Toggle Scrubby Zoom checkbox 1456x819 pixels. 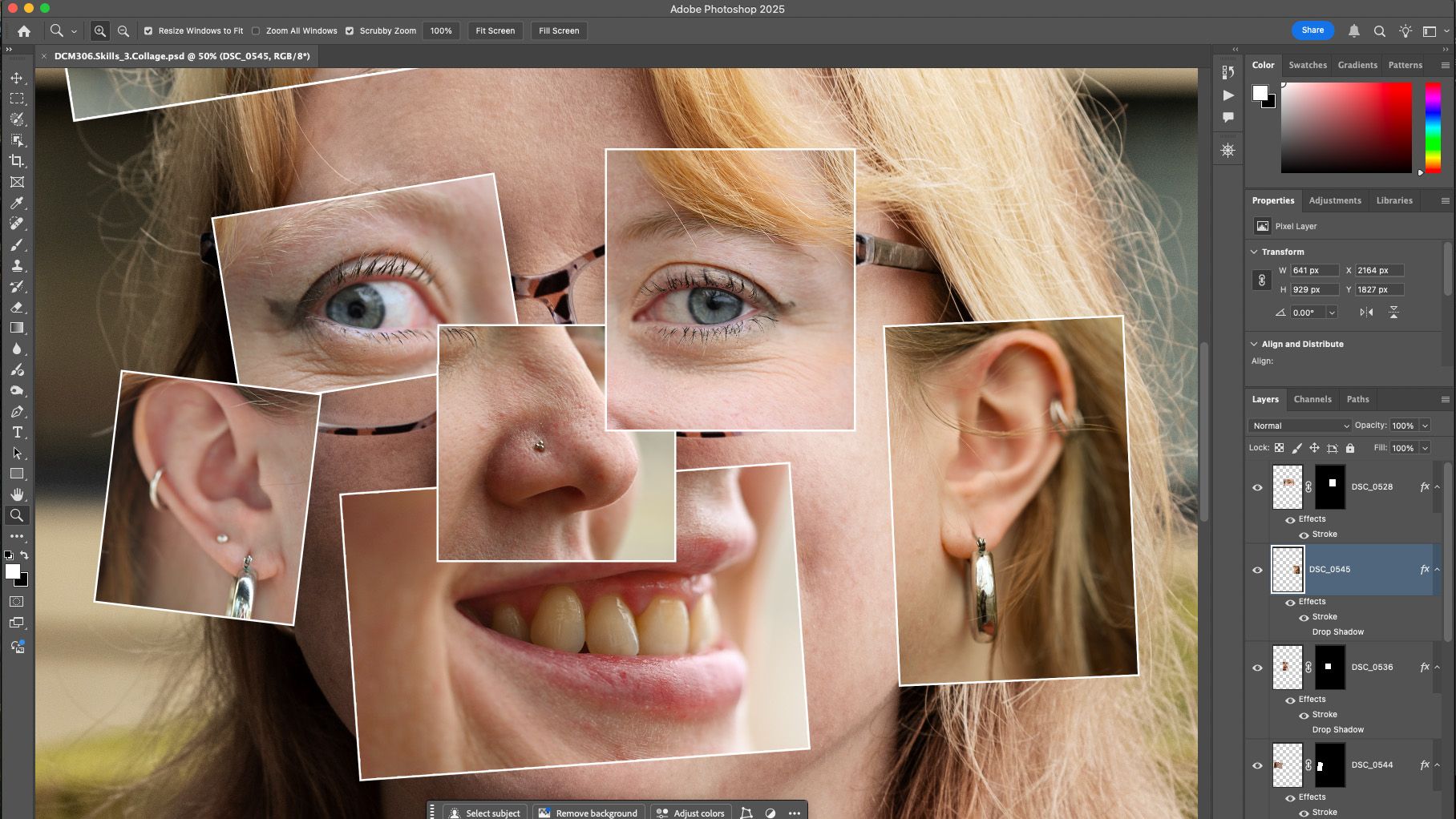point(350,30)
